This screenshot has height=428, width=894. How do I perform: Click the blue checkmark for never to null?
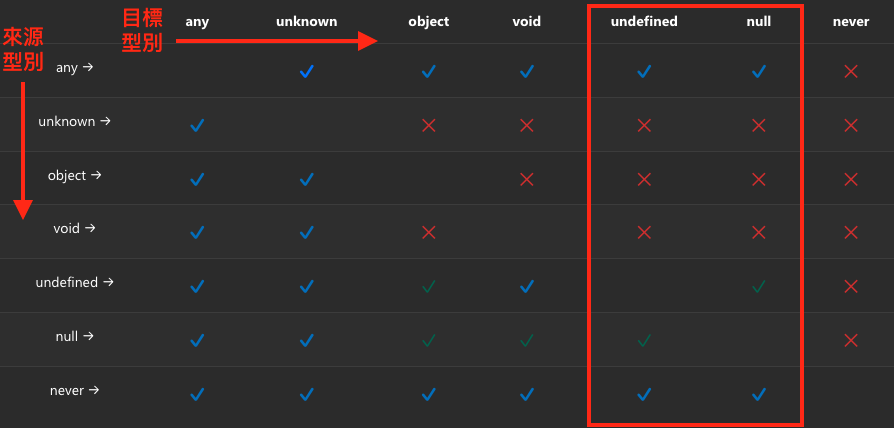point(758,394)
